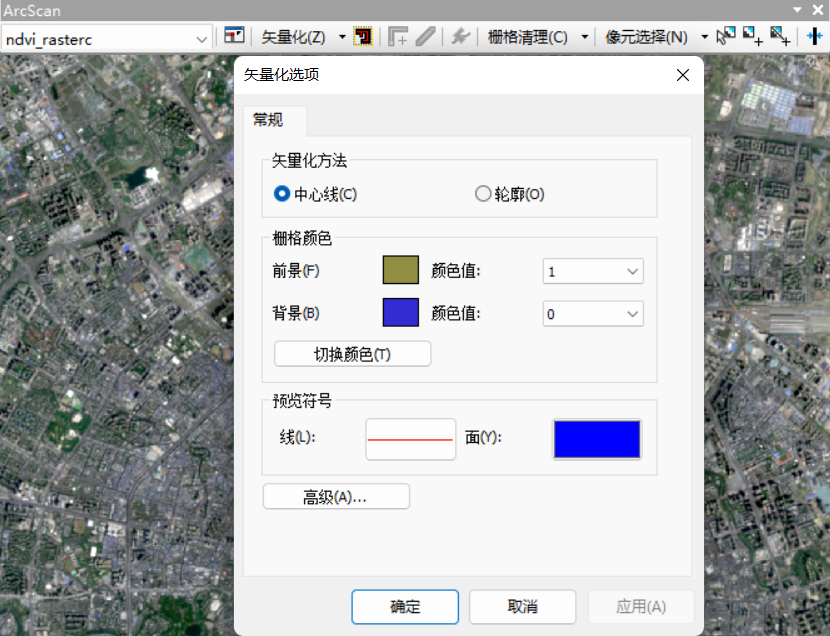Select the Vectorization Trace pencil tool

426,37
